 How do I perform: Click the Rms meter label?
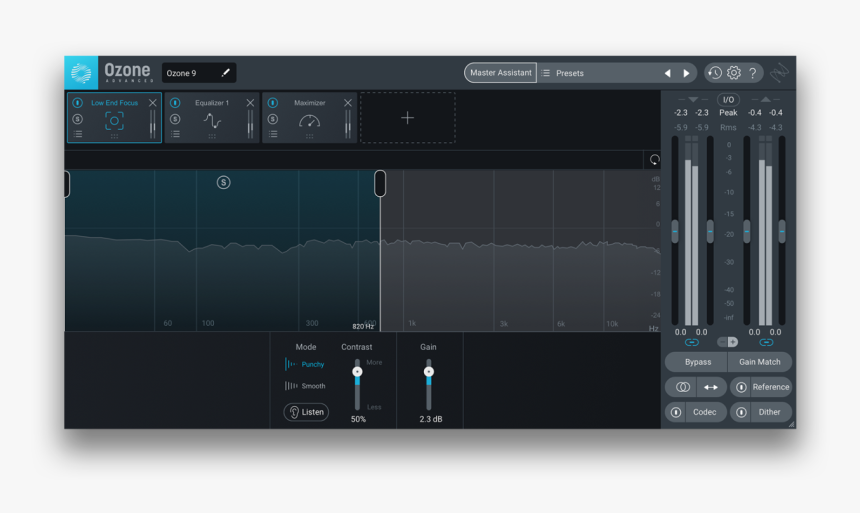(728, 127)
